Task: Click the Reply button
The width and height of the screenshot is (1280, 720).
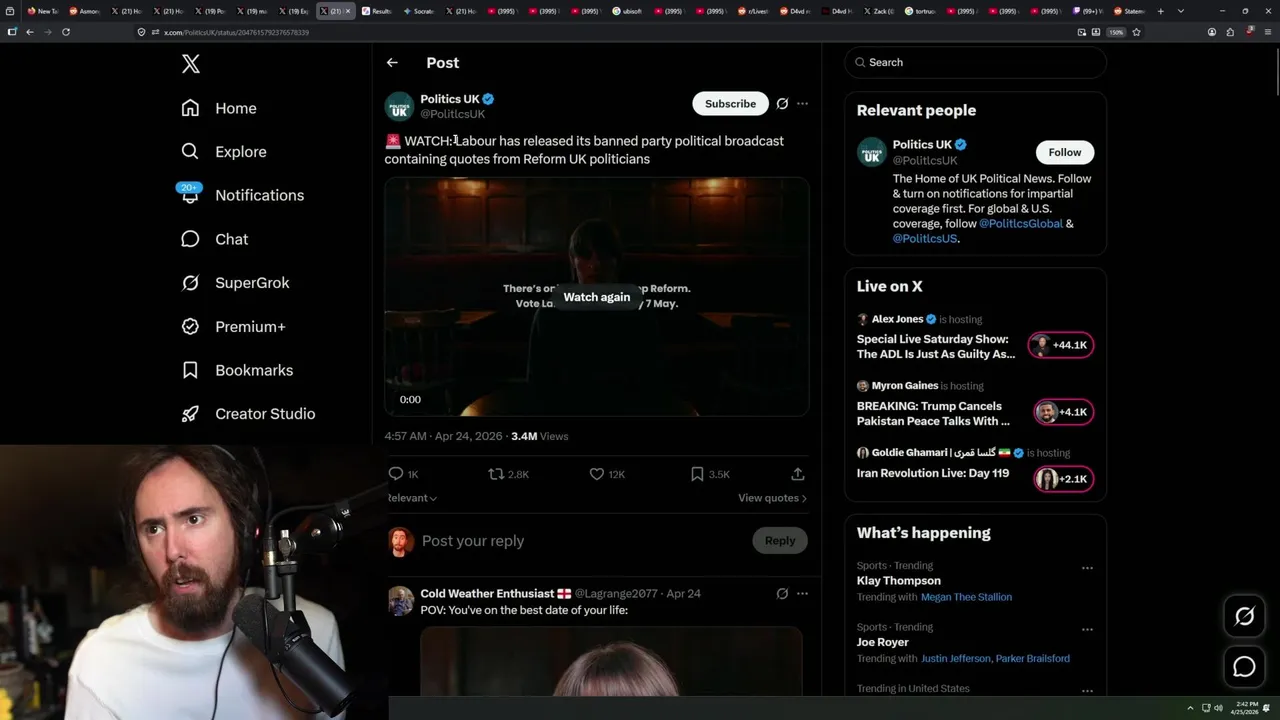Action: pos(780,541)
